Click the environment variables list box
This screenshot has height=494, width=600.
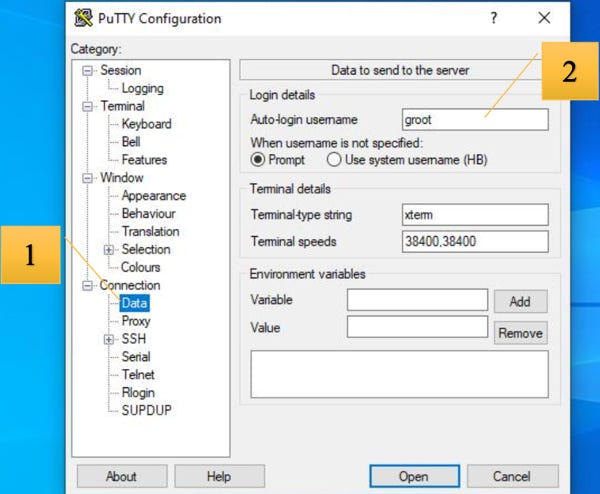pos(399,374)
